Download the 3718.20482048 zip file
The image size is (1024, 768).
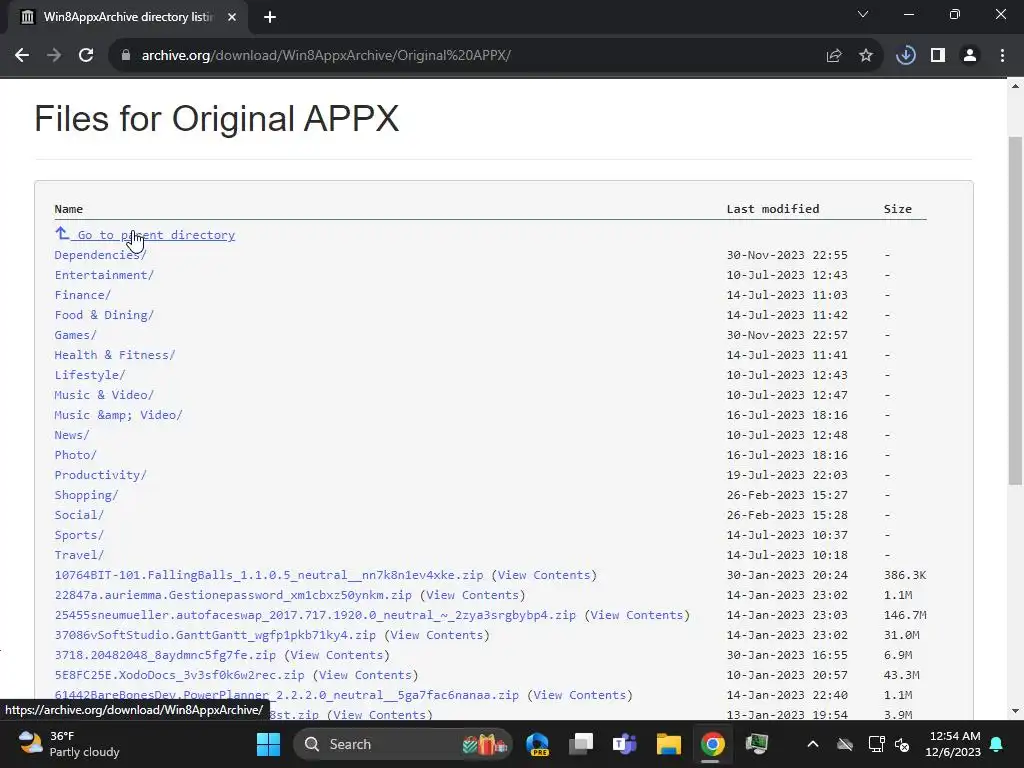[165, 655]
